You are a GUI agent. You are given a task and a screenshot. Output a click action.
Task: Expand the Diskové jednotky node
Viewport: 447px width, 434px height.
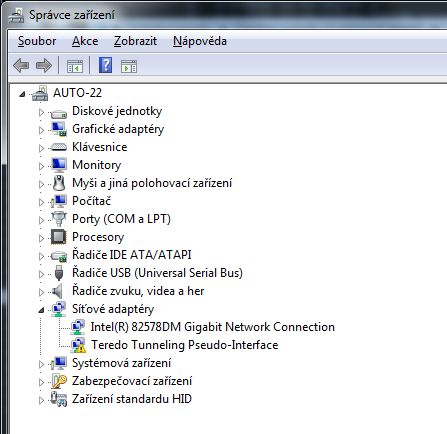point(41,112)
